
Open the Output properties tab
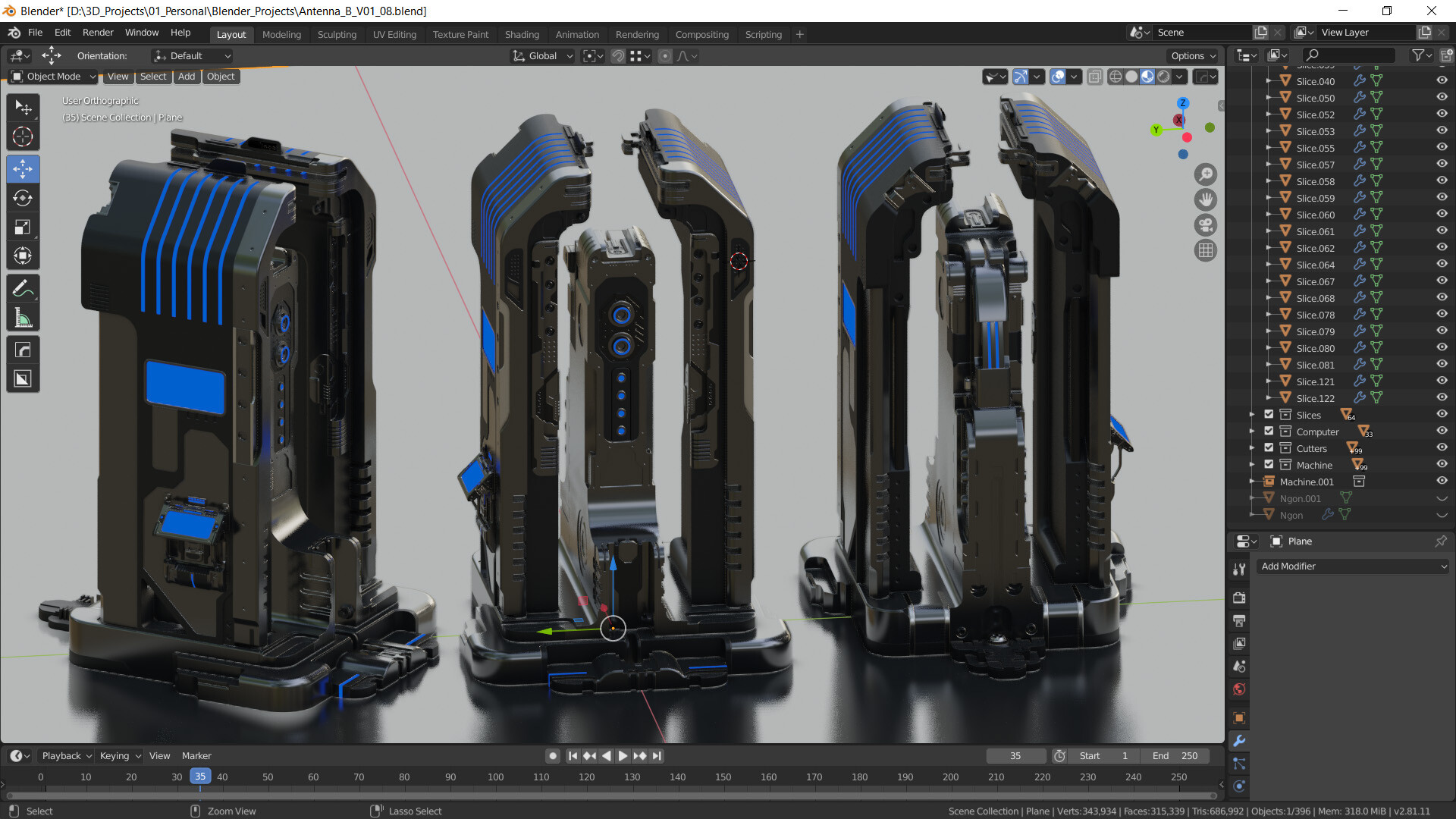coord(1239,621)
